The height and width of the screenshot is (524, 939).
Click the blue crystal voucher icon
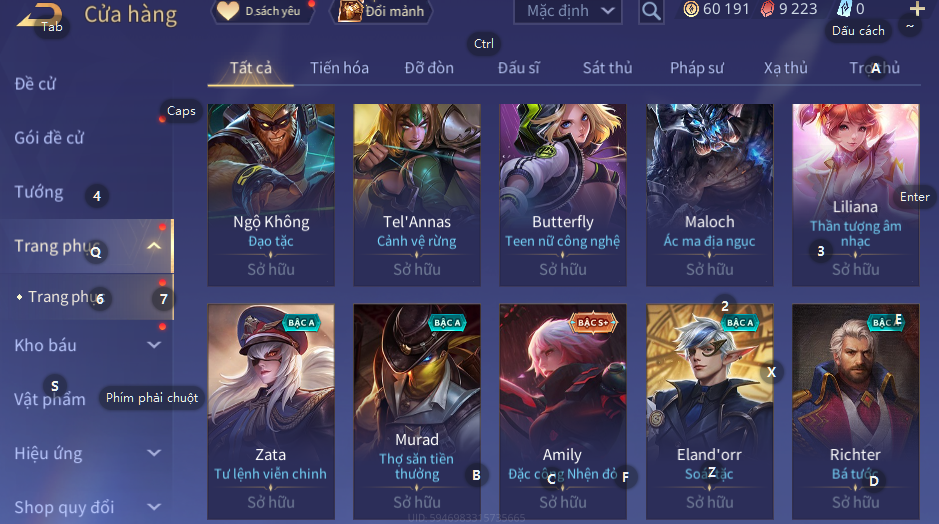coord(844,8)
